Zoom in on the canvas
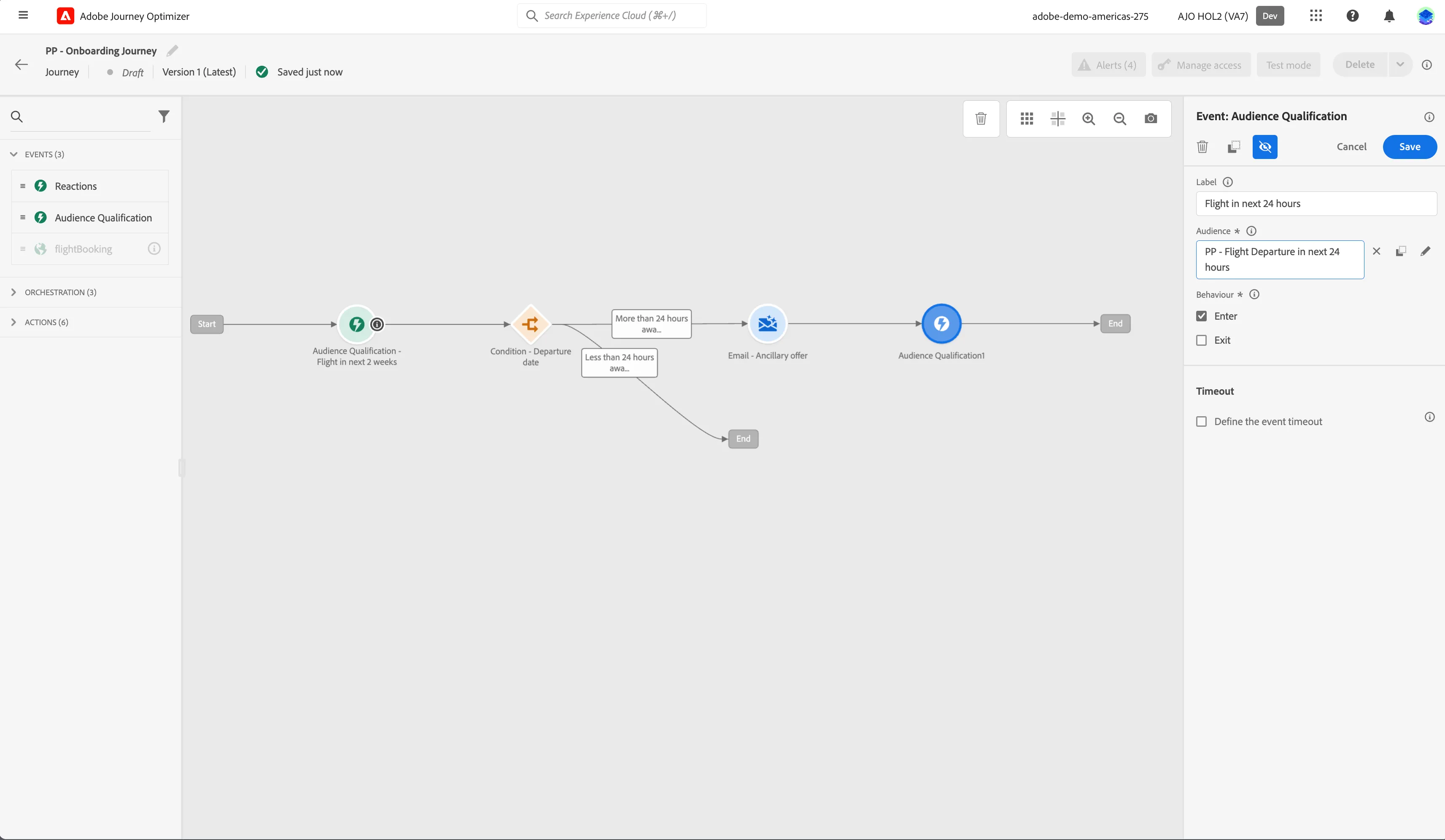1445x840 pixels. 1089,118
